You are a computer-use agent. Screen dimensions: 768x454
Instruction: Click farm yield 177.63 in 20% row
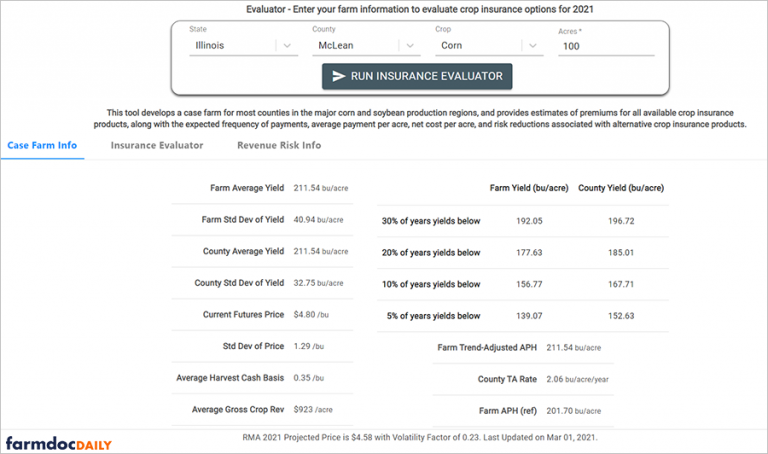(x=529, y=253)
